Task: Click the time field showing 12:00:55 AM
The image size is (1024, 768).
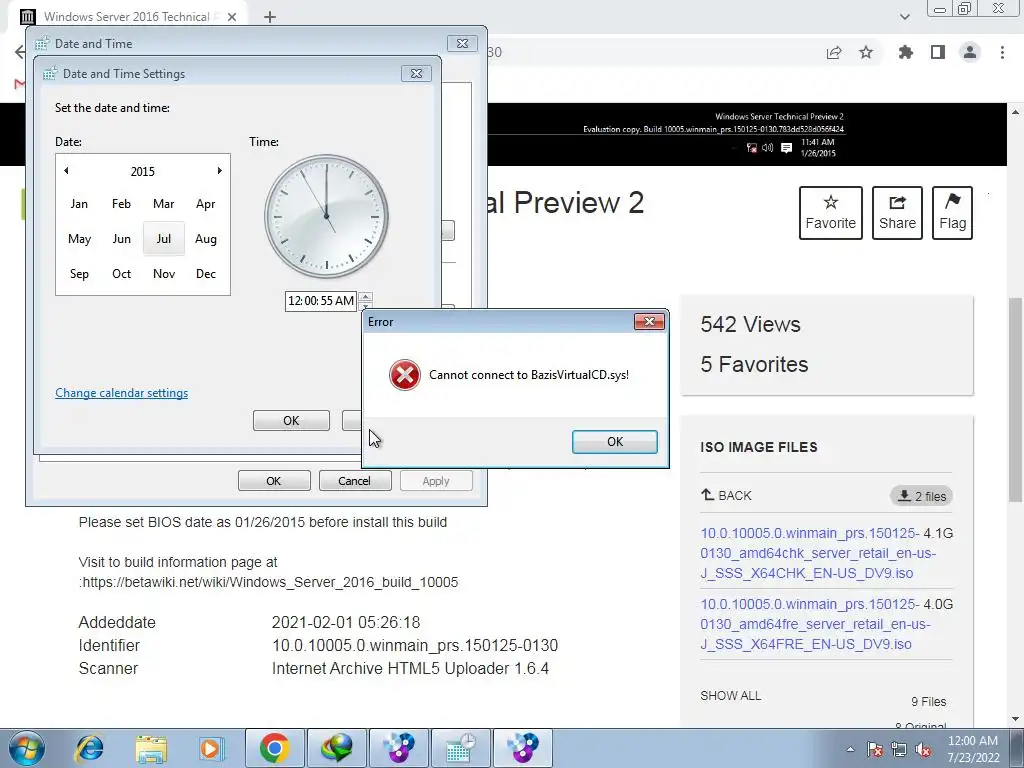Action: coord(321,301)
